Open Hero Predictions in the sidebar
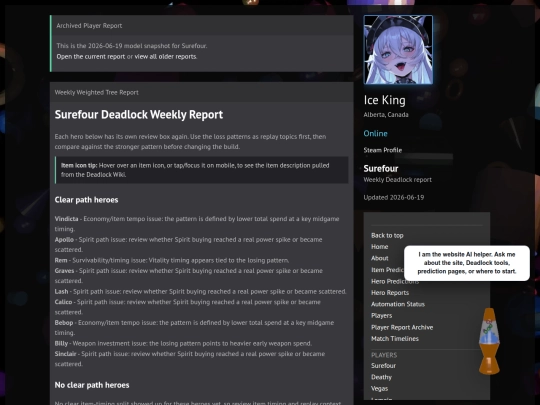 [395, 281]
